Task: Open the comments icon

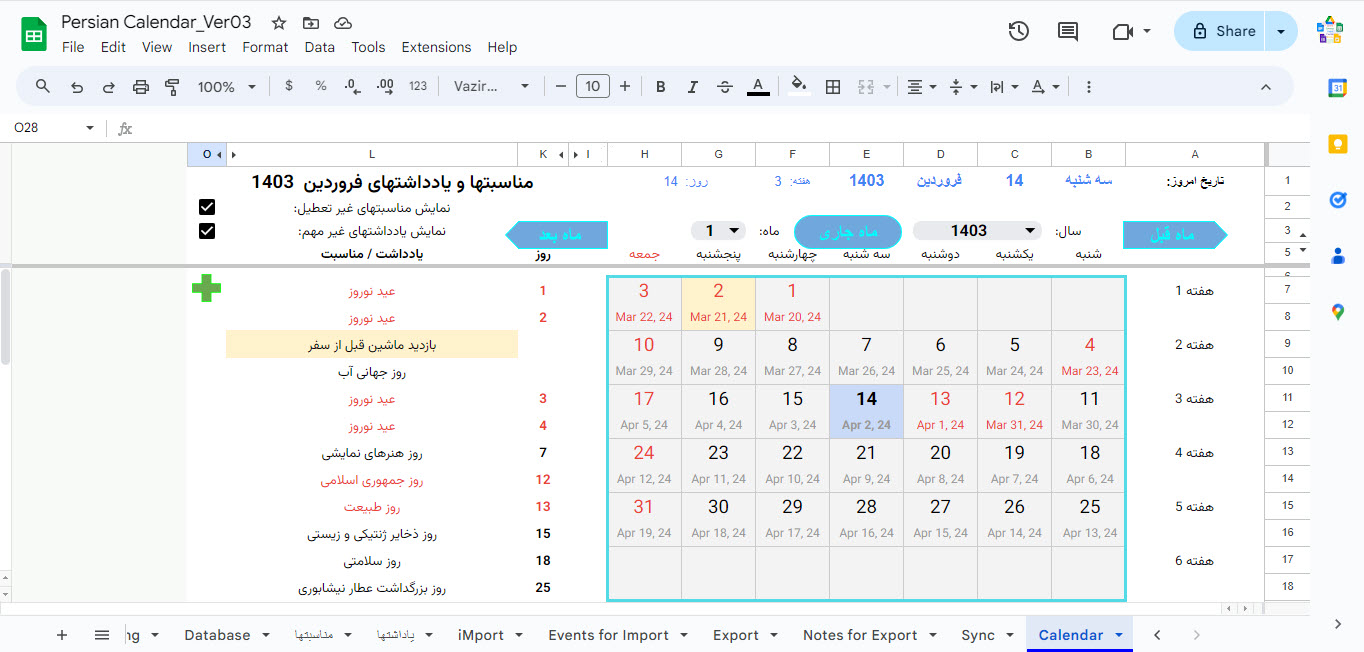Action: pos(1068,31)
